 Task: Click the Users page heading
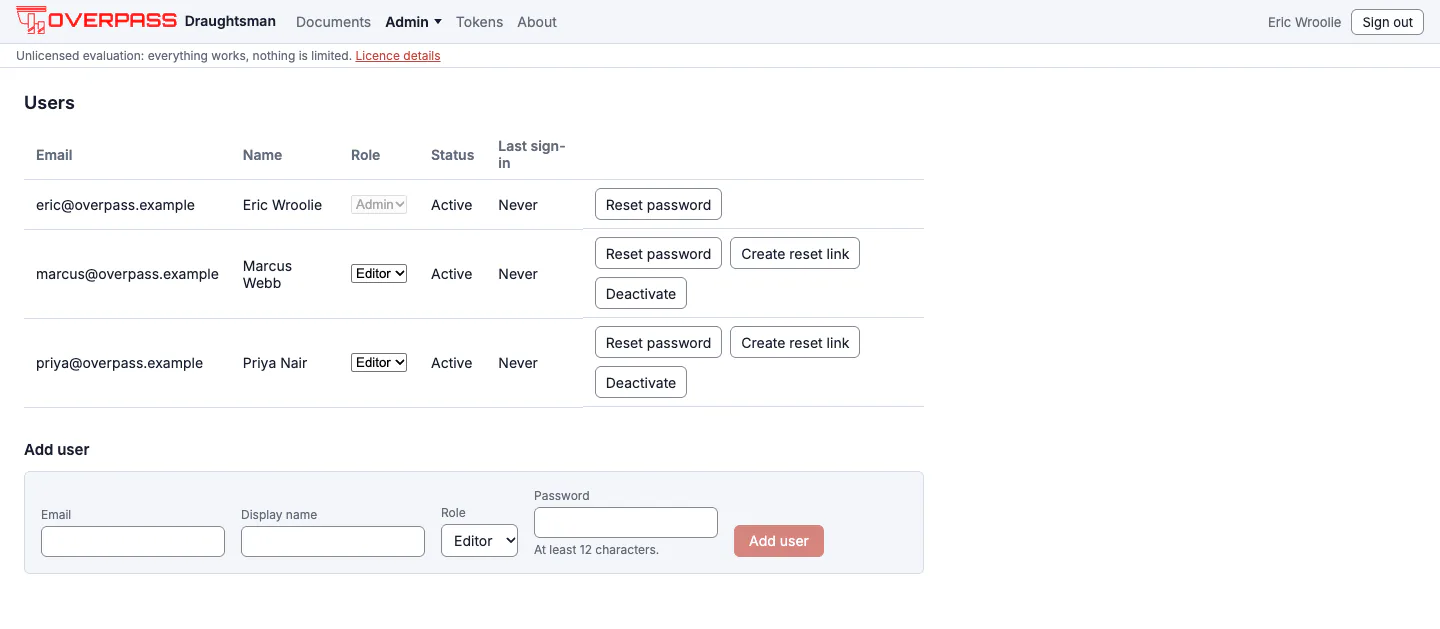49,103
